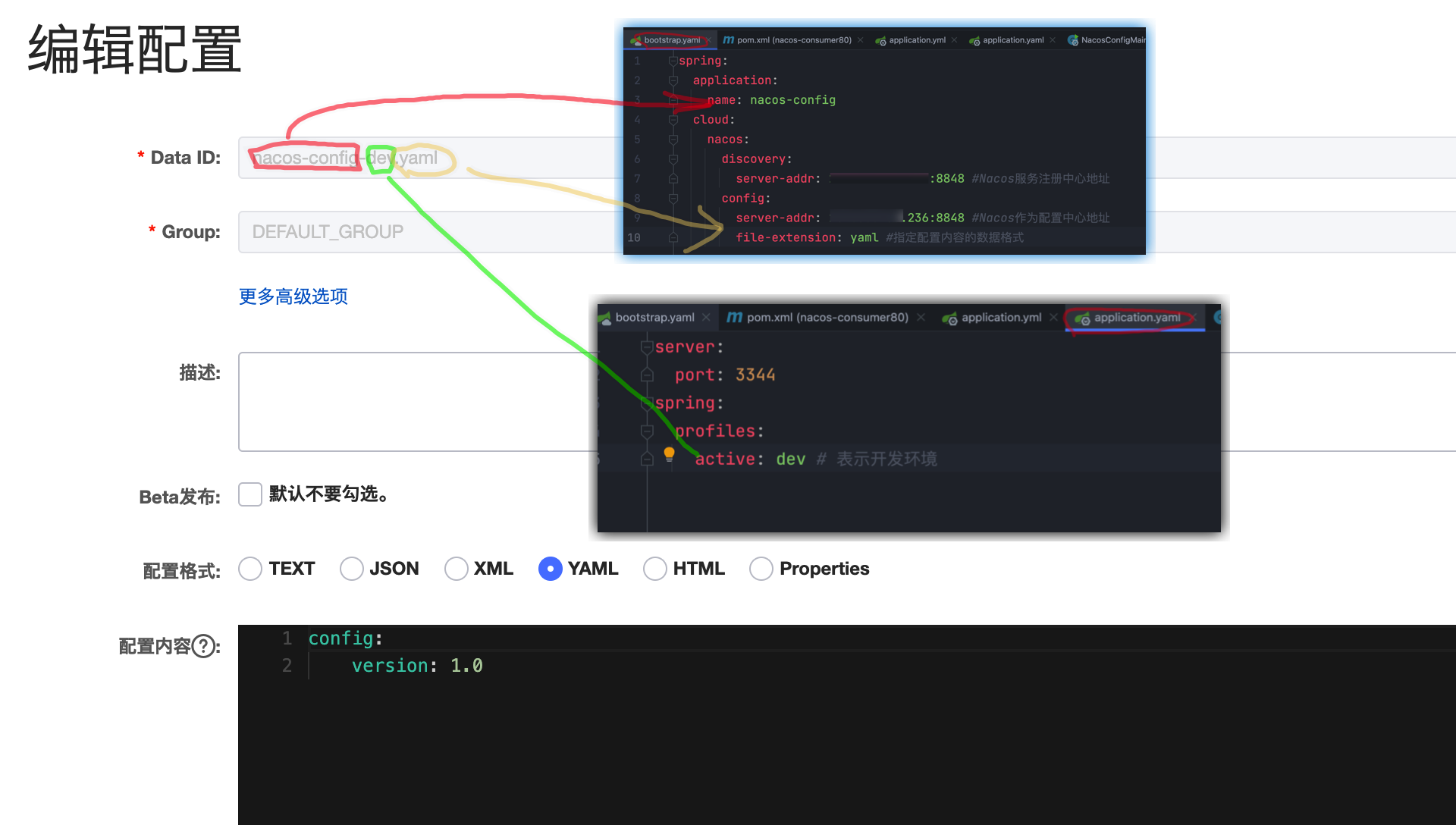Select the JSON format radio button
This screenshot has width=1456, height=825.
tap(352, 569)
